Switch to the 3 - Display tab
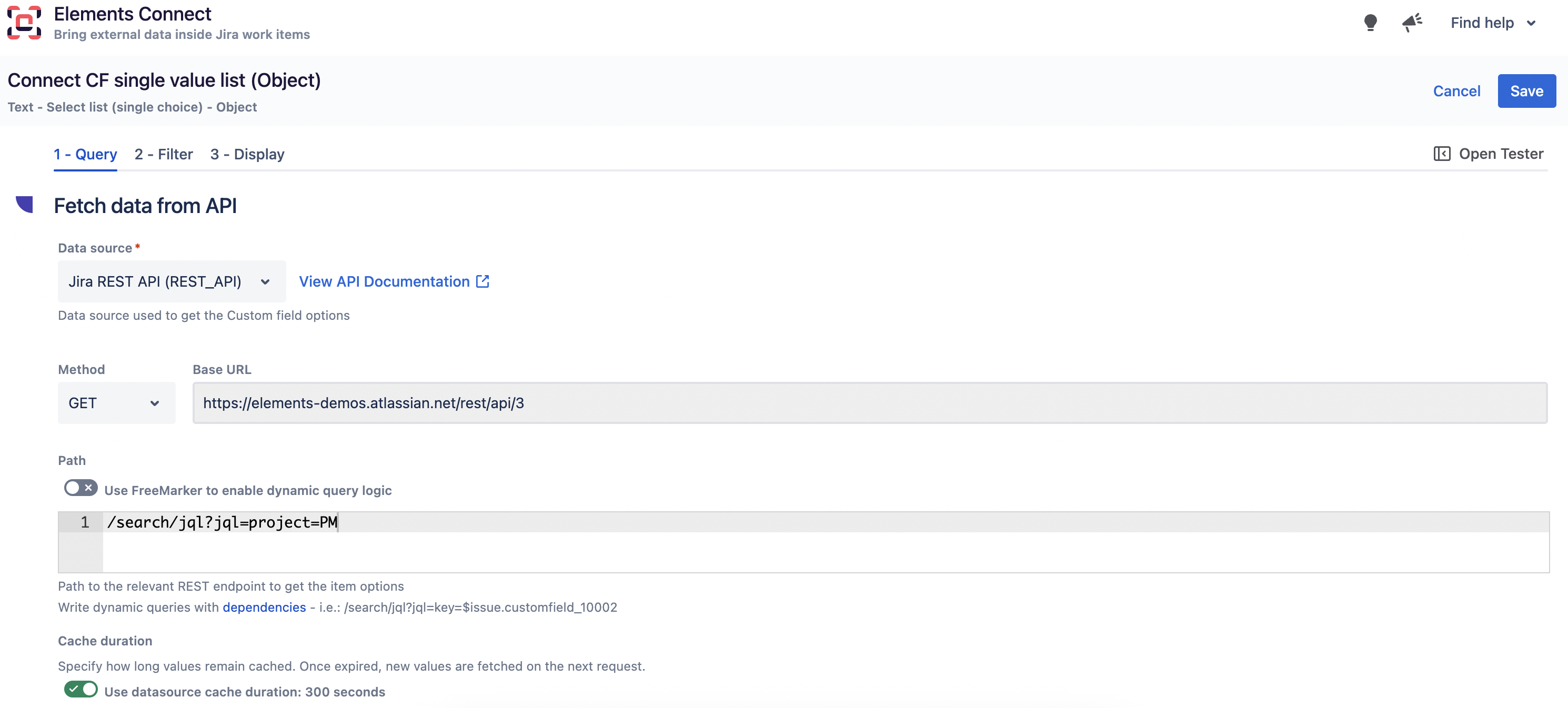 pos(247,155)
